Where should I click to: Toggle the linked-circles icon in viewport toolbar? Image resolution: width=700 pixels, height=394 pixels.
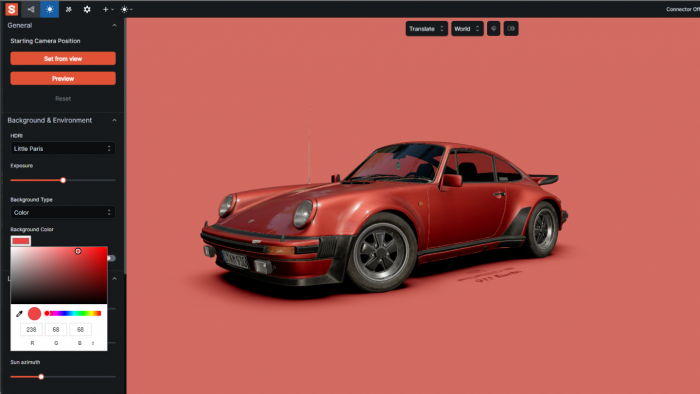point(511,29)
